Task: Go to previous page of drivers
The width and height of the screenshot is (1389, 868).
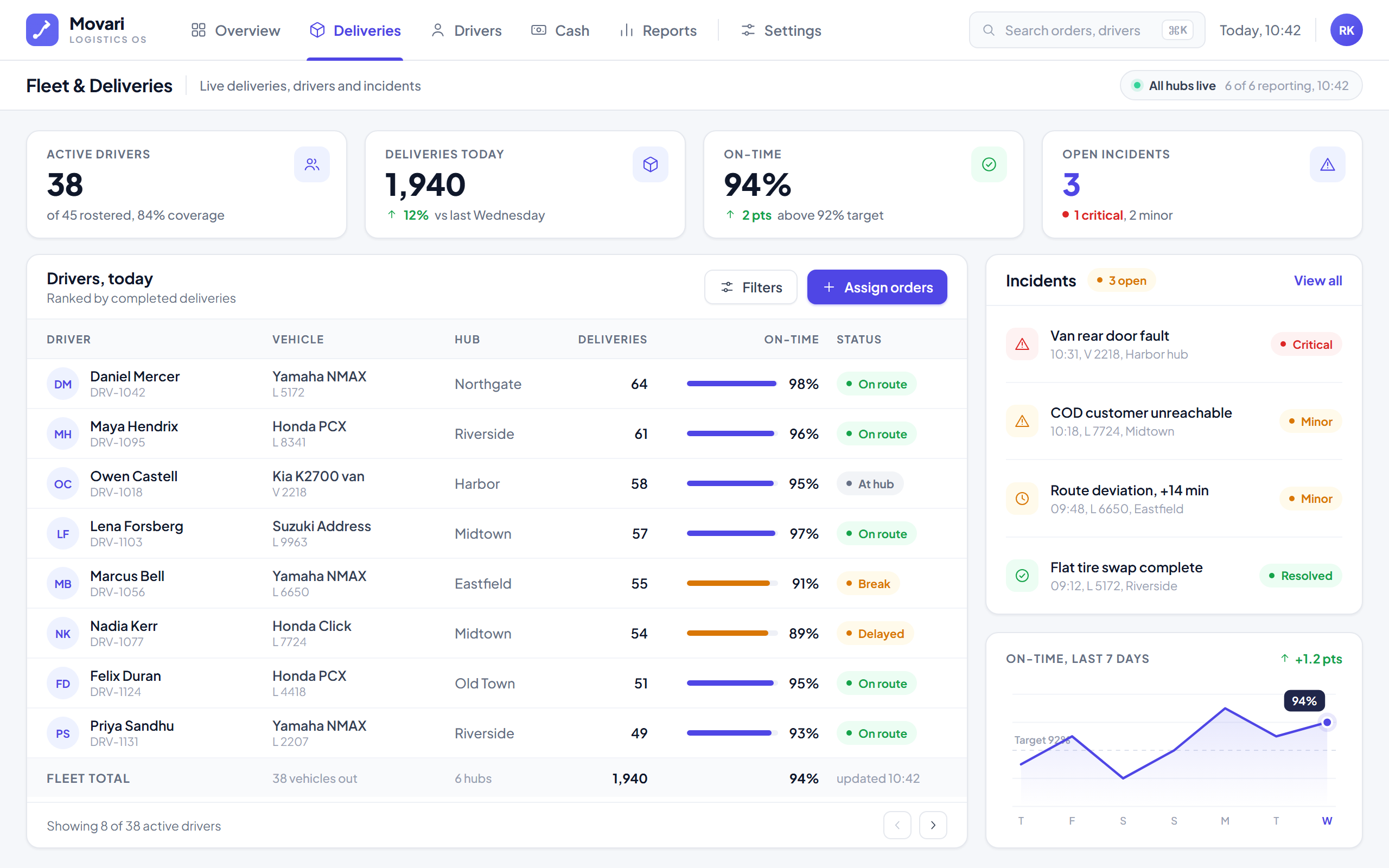Action: click(897, 825)
